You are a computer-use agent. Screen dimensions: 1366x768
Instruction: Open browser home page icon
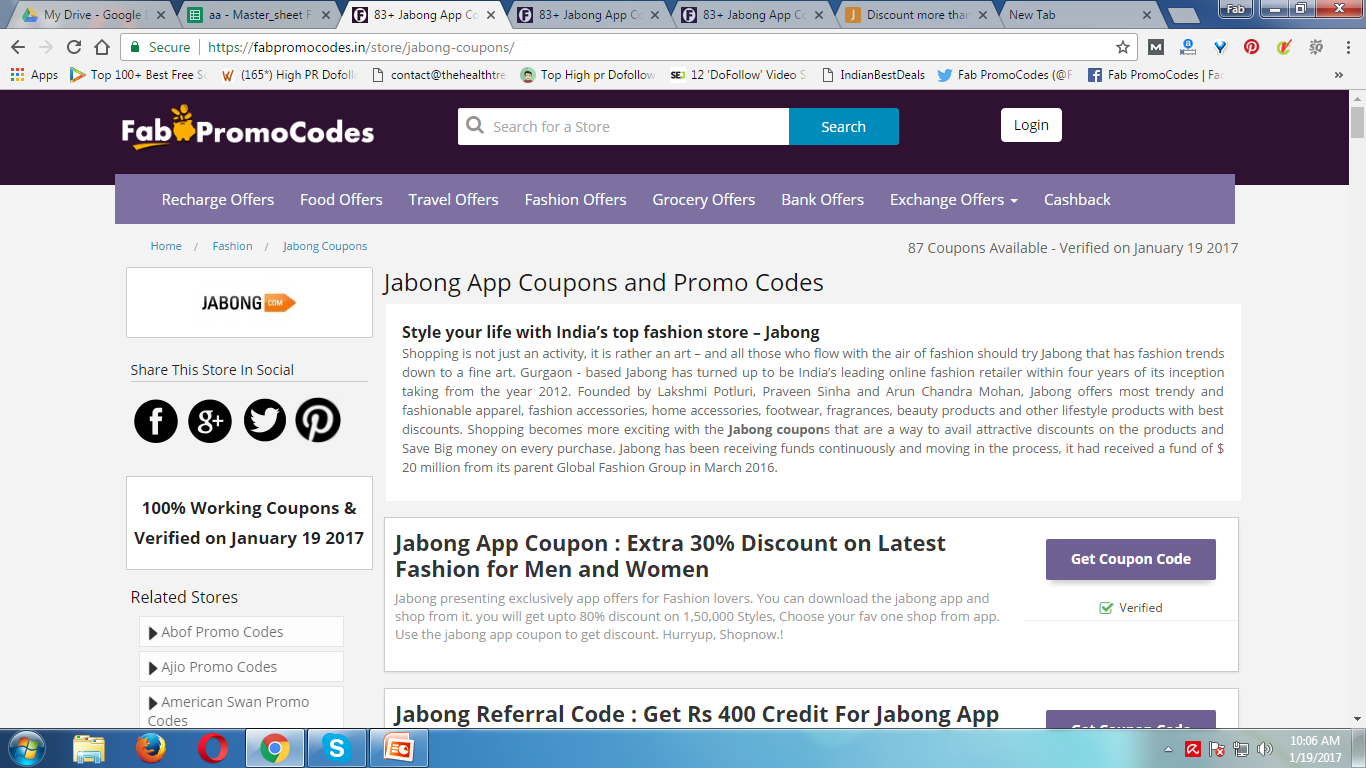click(x=102, y=47)
